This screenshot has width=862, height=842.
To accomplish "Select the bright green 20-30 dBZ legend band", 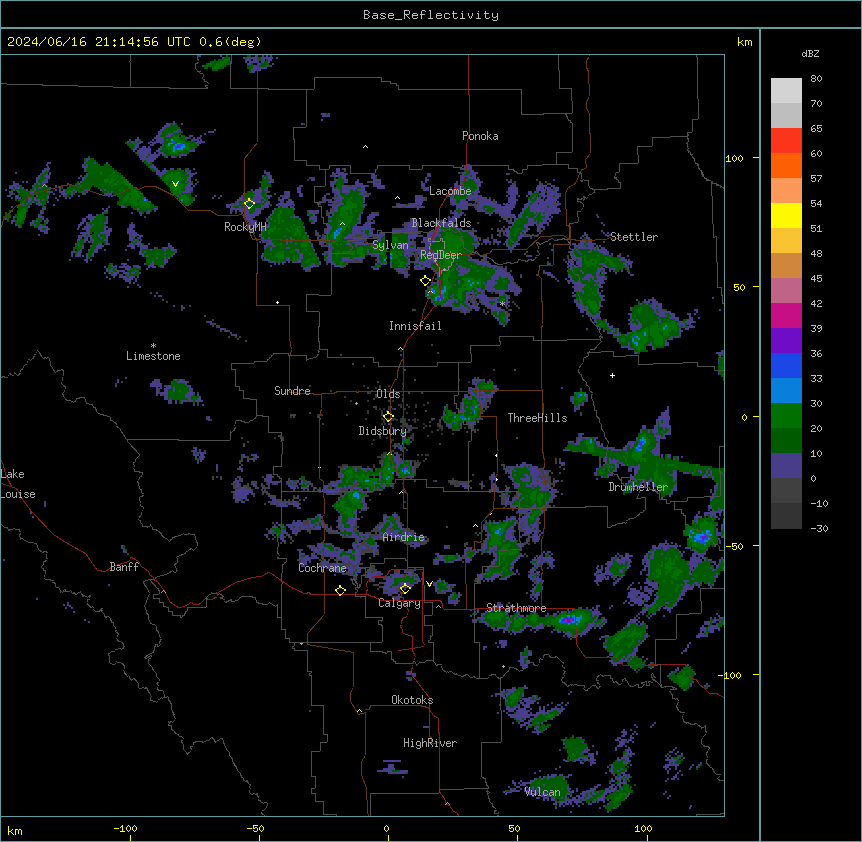I will click(x=786, y=416).
